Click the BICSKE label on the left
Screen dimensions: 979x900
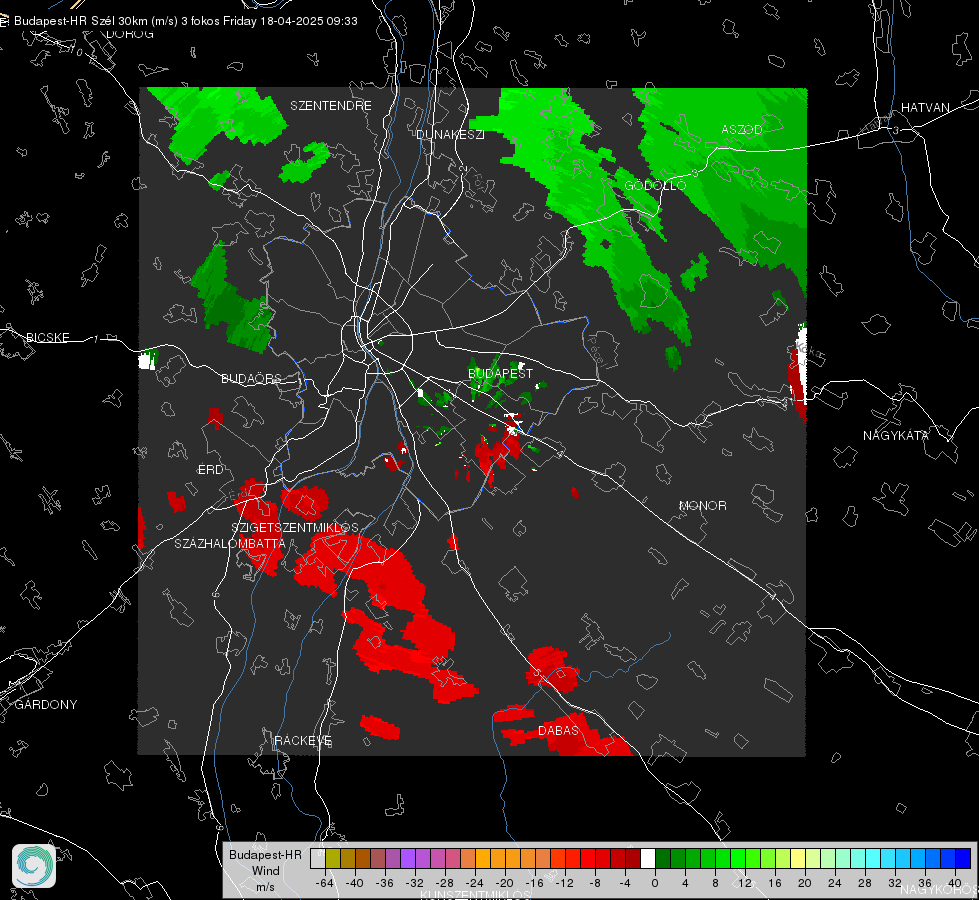(x=47, y=337)
